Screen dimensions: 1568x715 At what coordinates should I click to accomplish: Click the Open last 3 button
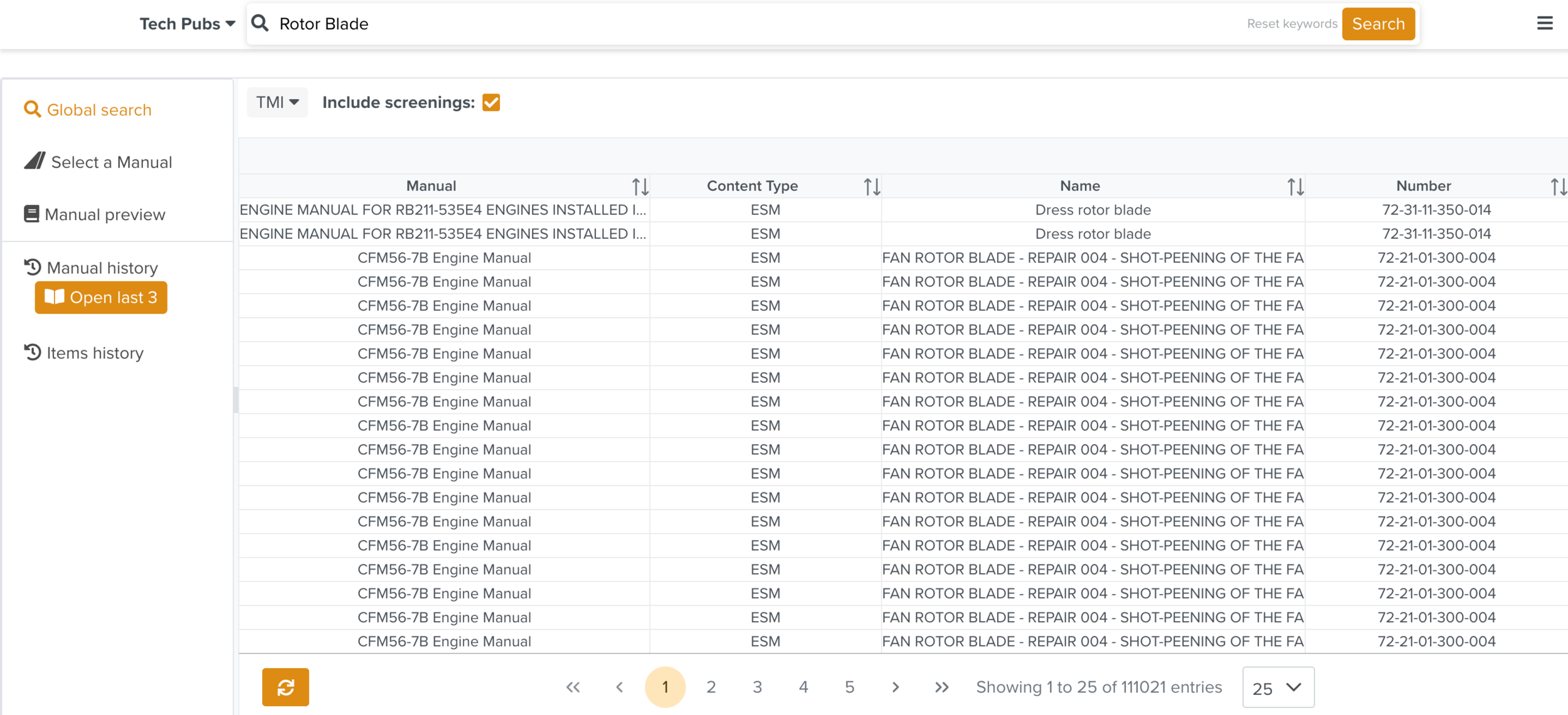101,297
